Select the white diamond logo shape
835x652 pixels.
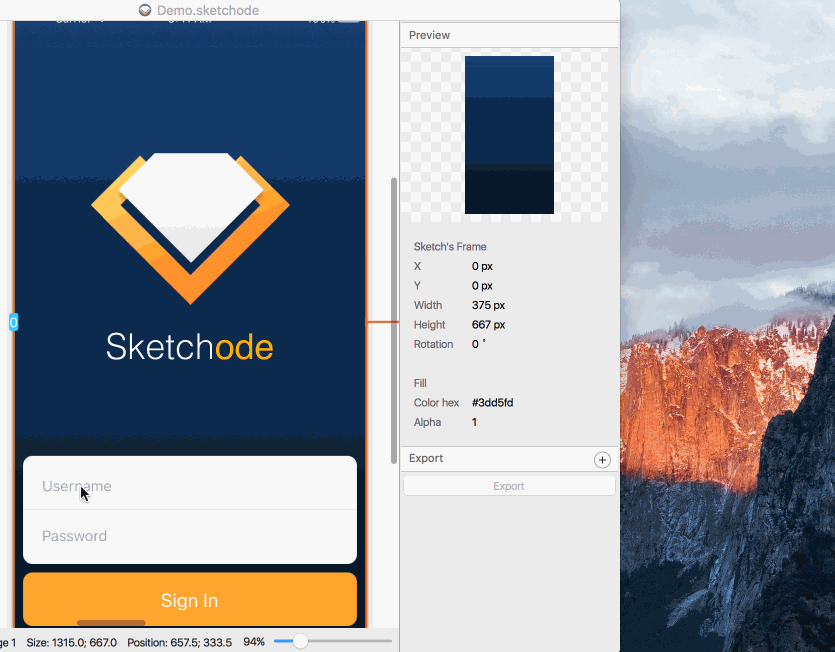(x=191, y=207)
